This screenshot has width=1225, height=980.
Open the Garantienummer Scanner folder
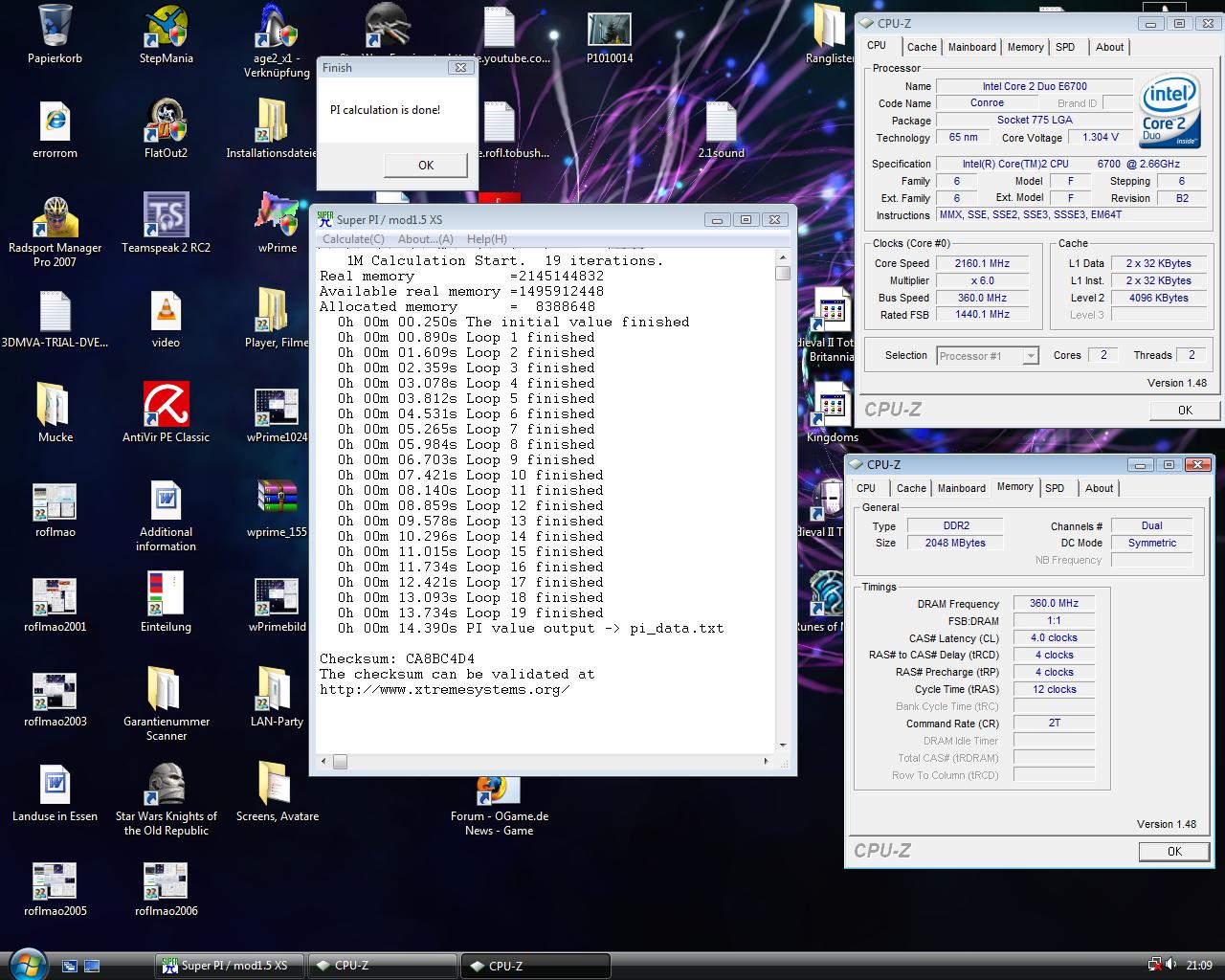pyautogui.click(x=166, y=689)
